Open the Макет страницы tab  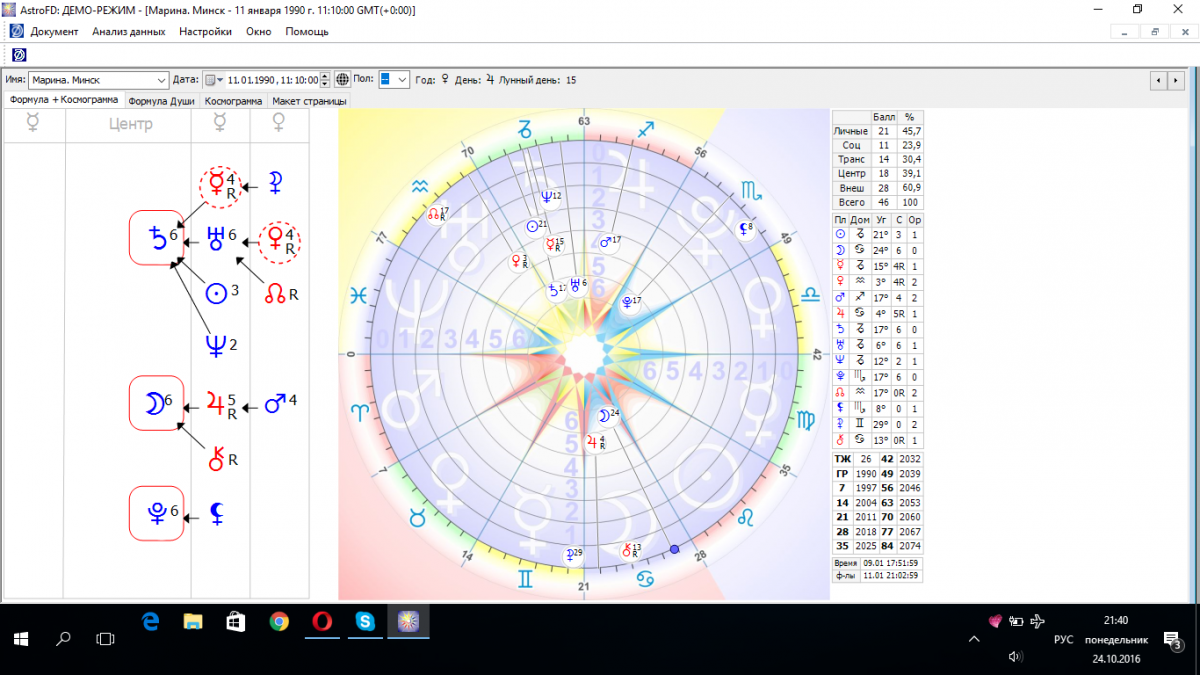(x=309, y=101)
